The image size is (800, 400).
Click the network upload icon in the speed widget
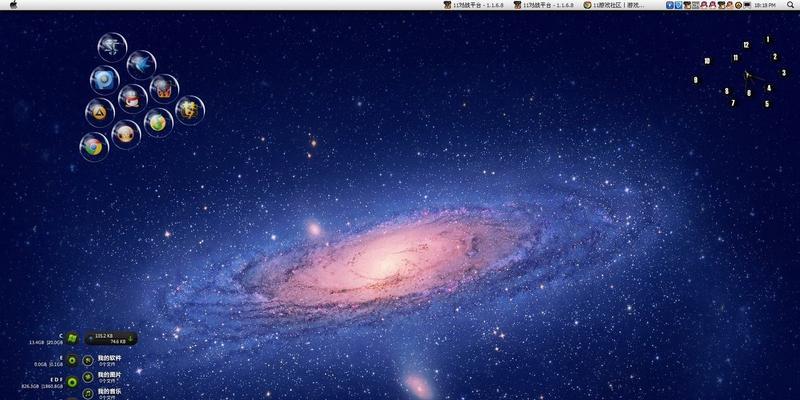click(x=90, y=338)
